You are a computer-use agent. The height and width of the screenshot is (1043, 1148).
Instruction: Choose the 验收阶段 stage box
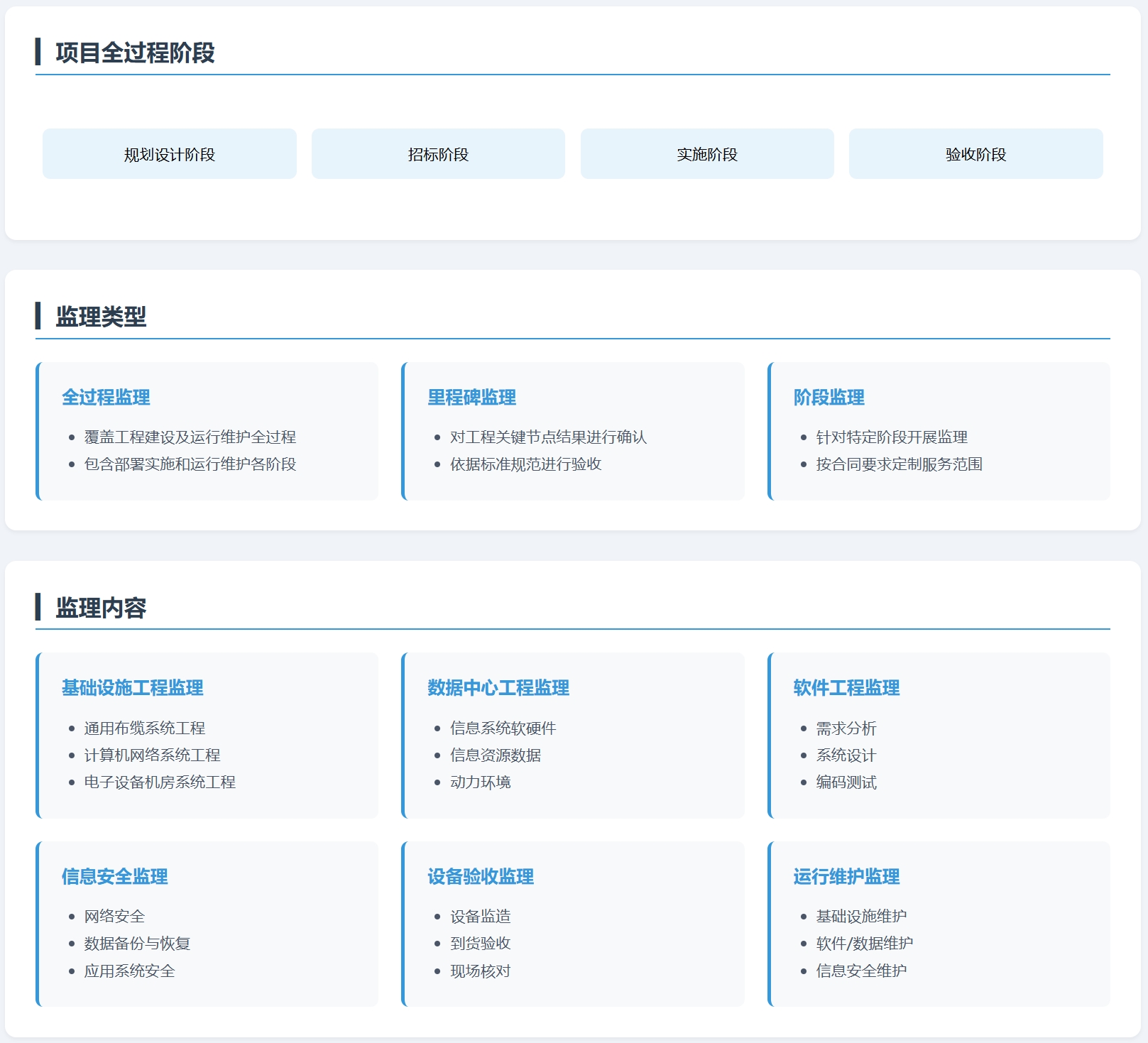coord(975,154)
